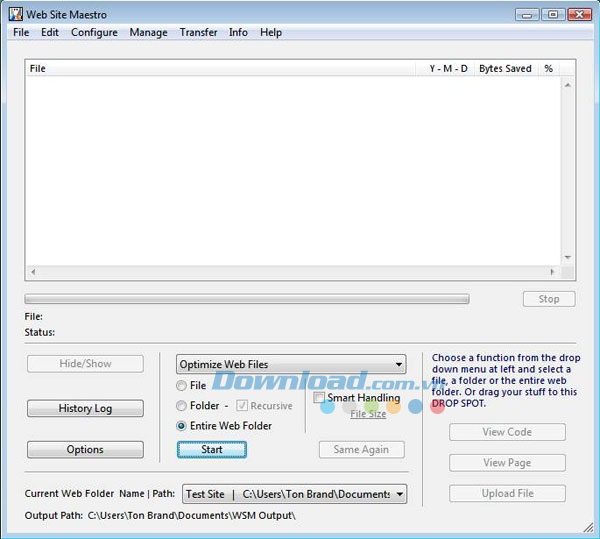Click the Stop button
The image size is (600, 539).
[x=549, y=299]
